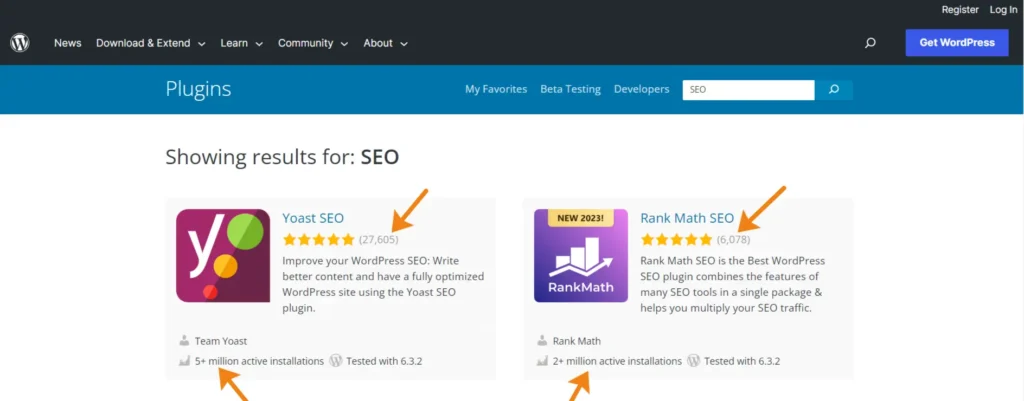This screenshot has width=1024, height=401.
Task: Open the Rank Math plugin logo
Action: point(581,255)
